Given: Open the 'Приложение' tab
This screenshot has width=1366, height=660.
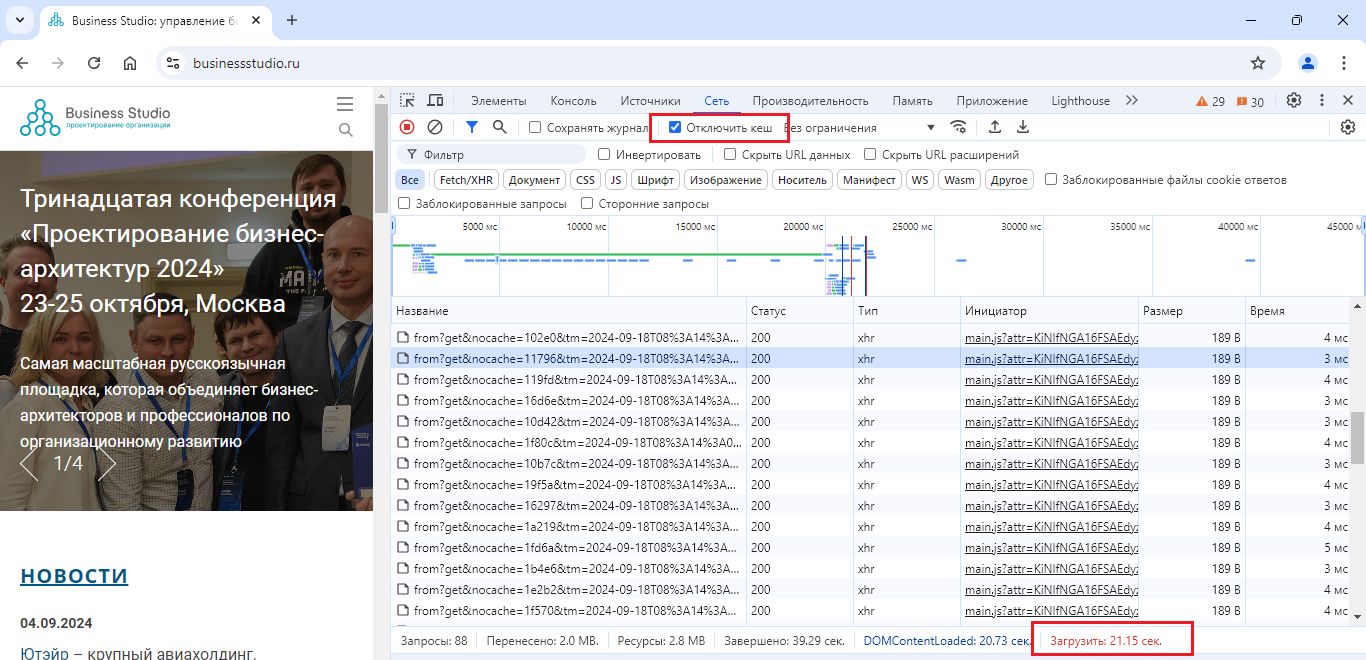Looking at the screenshot, I should pyautogui.click(x=992, y=101).
